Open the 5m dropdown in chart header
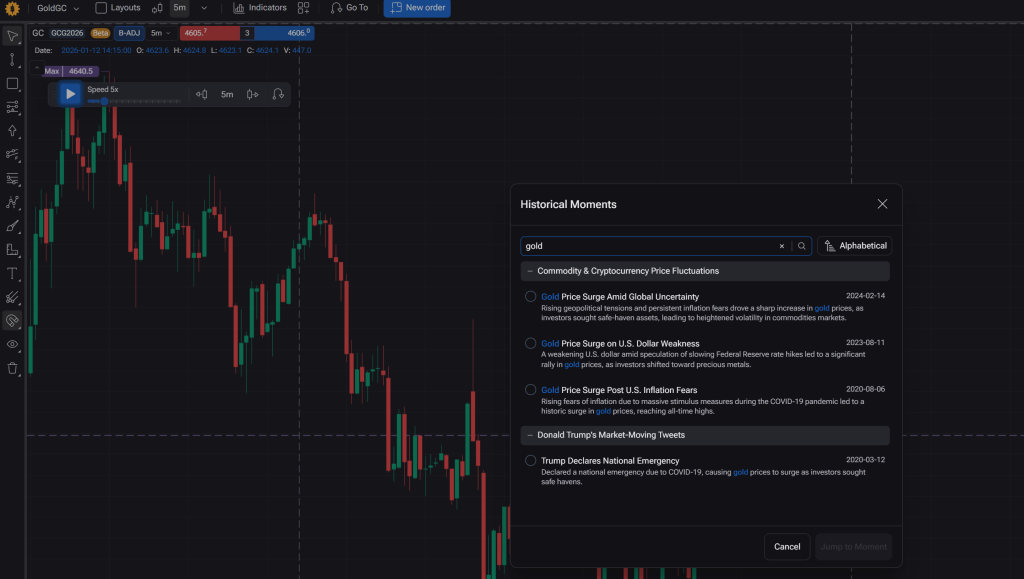 pos(161,33)
